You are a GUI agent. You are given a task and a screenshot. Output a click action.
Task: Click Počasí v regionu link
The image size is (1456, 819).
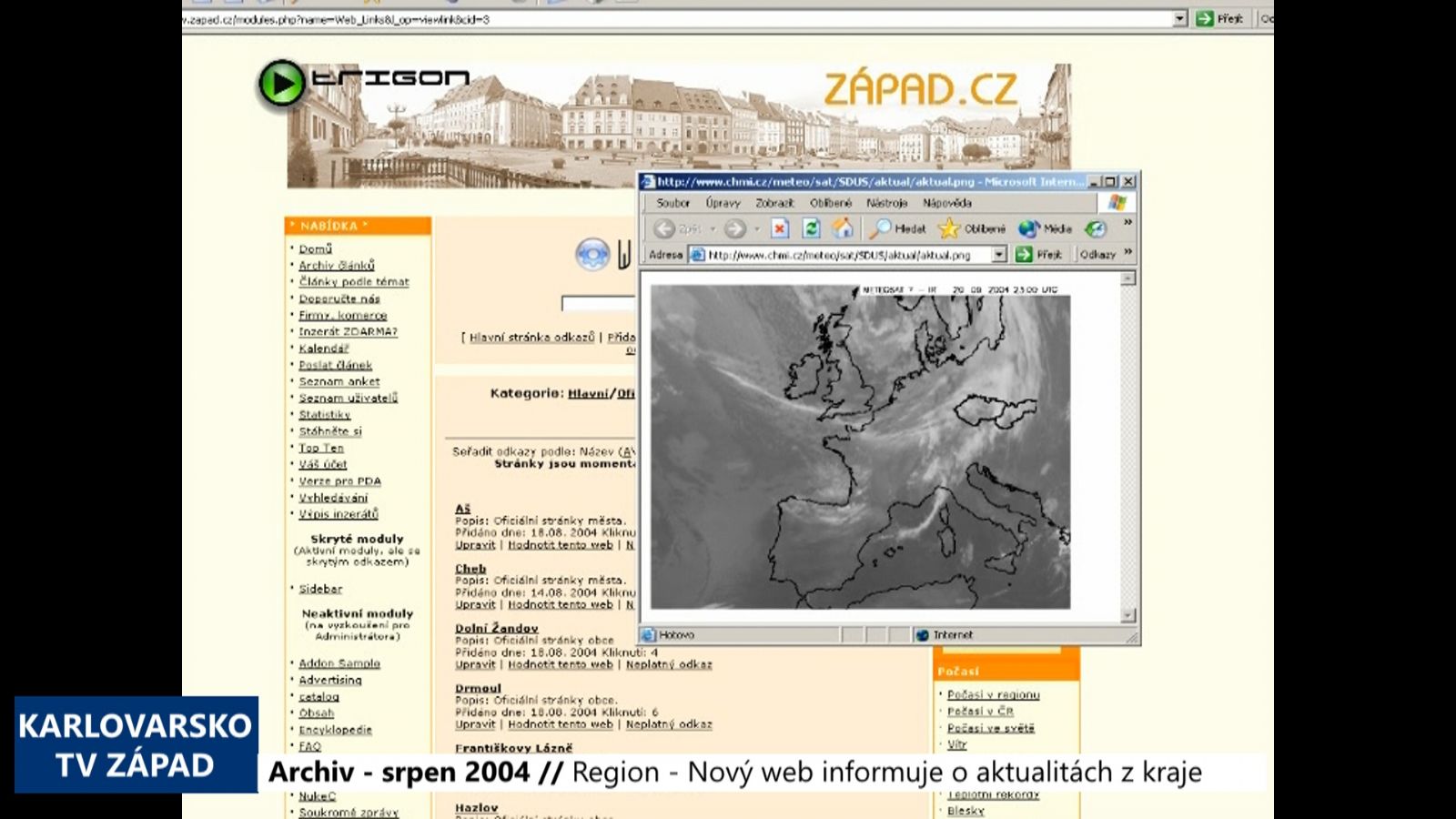[993, 694]
